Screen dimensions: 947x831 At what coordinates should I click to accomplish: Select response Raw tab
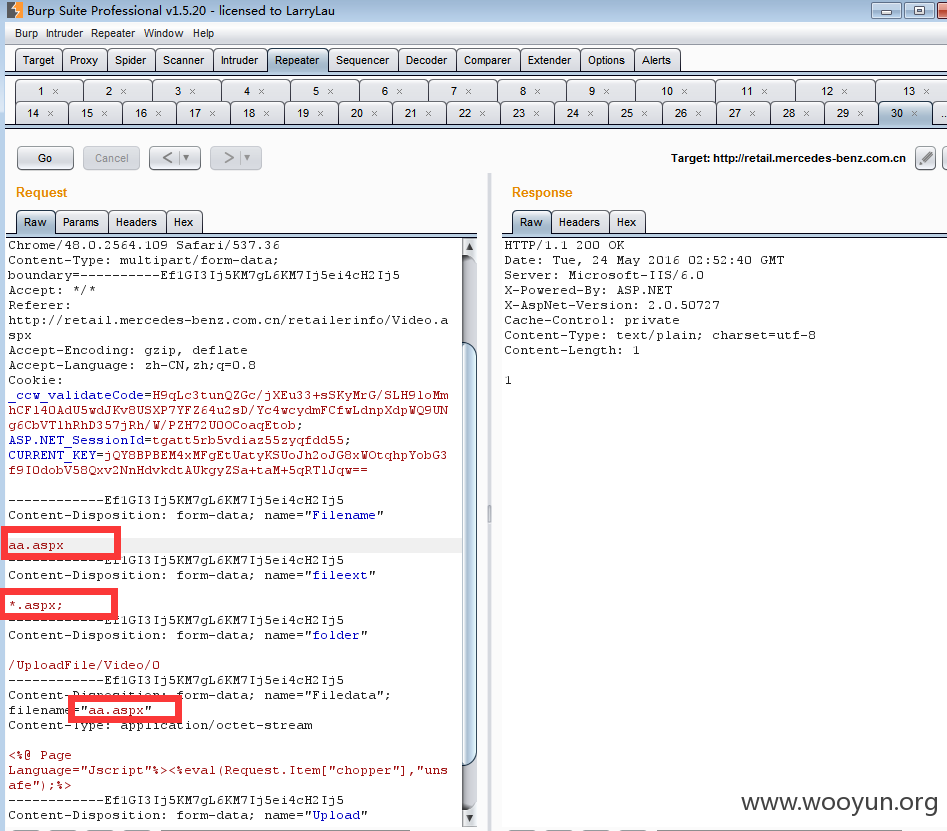click(x=531, y=222)
